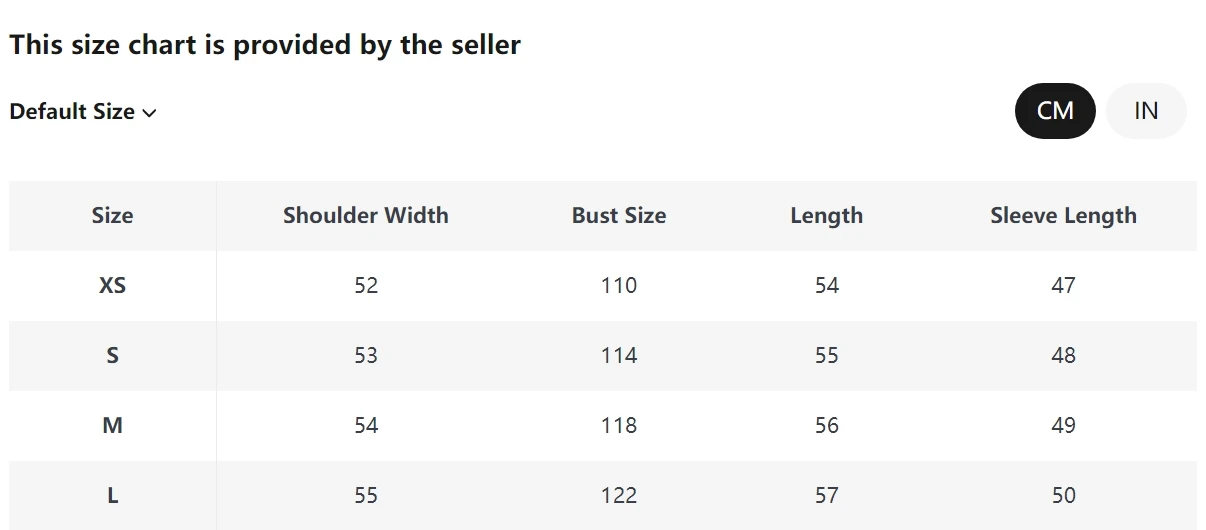Click the XS bust size value 110
Screen dimensions: 1206x530
click(x=619, y=286)
